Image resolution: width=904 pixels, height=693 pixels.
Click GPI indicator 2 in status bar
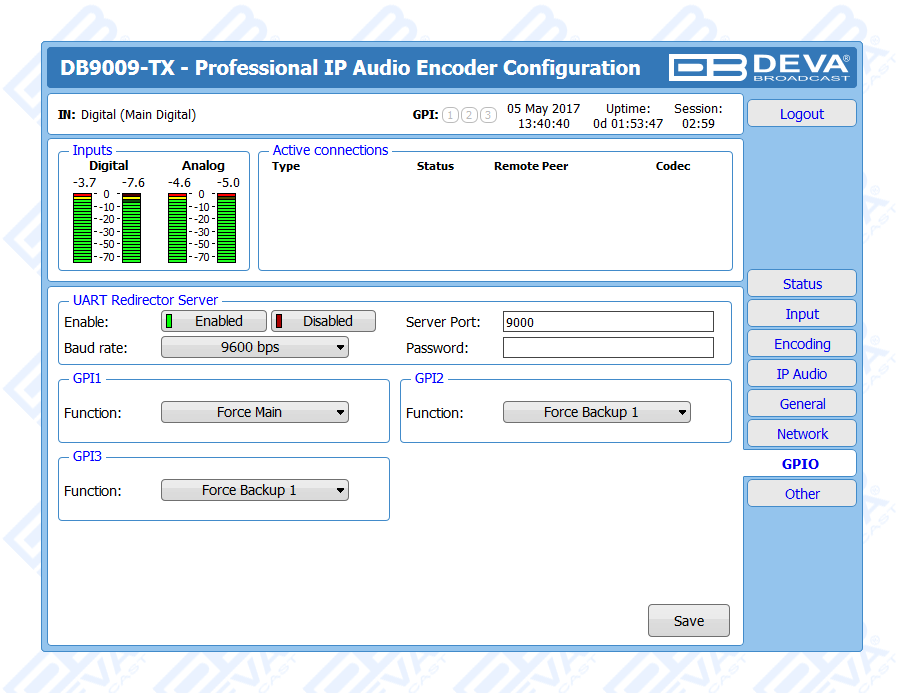tap(468, 115)
